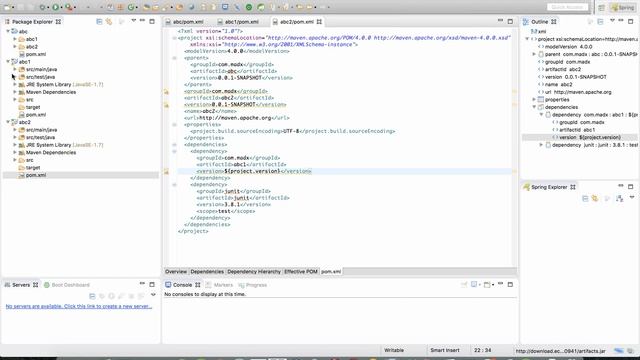640x360 pixels.
Task: Open the Markers view tab
Action: [x=219, y=285]
